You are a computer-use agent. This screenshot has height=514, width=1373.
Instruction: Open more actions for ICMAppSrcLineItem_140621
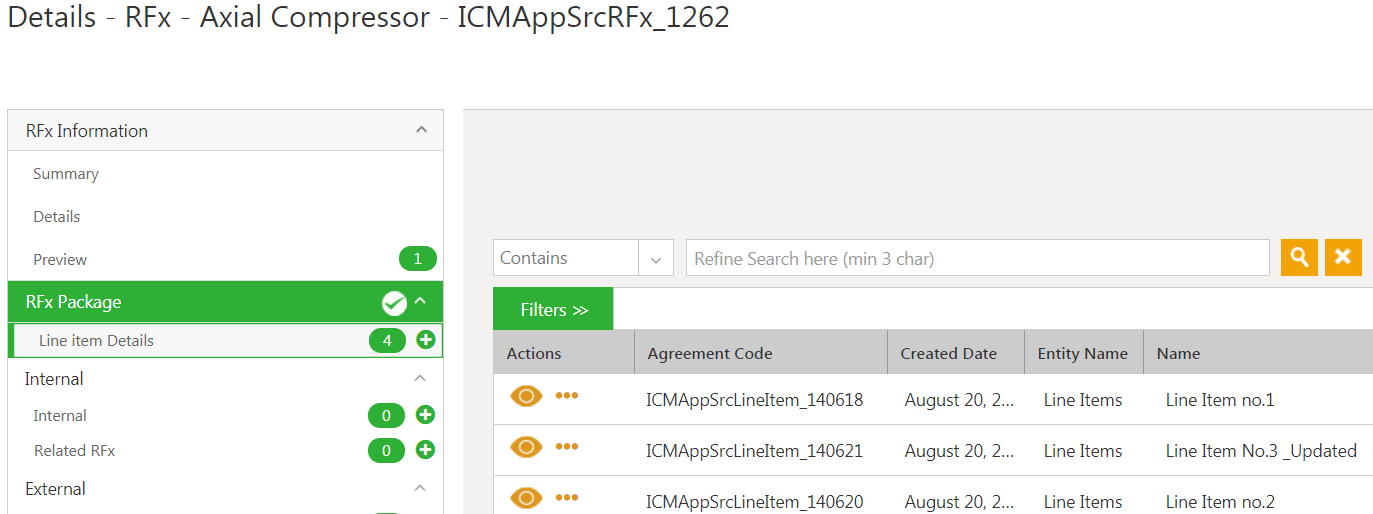[x=567, y=447]
